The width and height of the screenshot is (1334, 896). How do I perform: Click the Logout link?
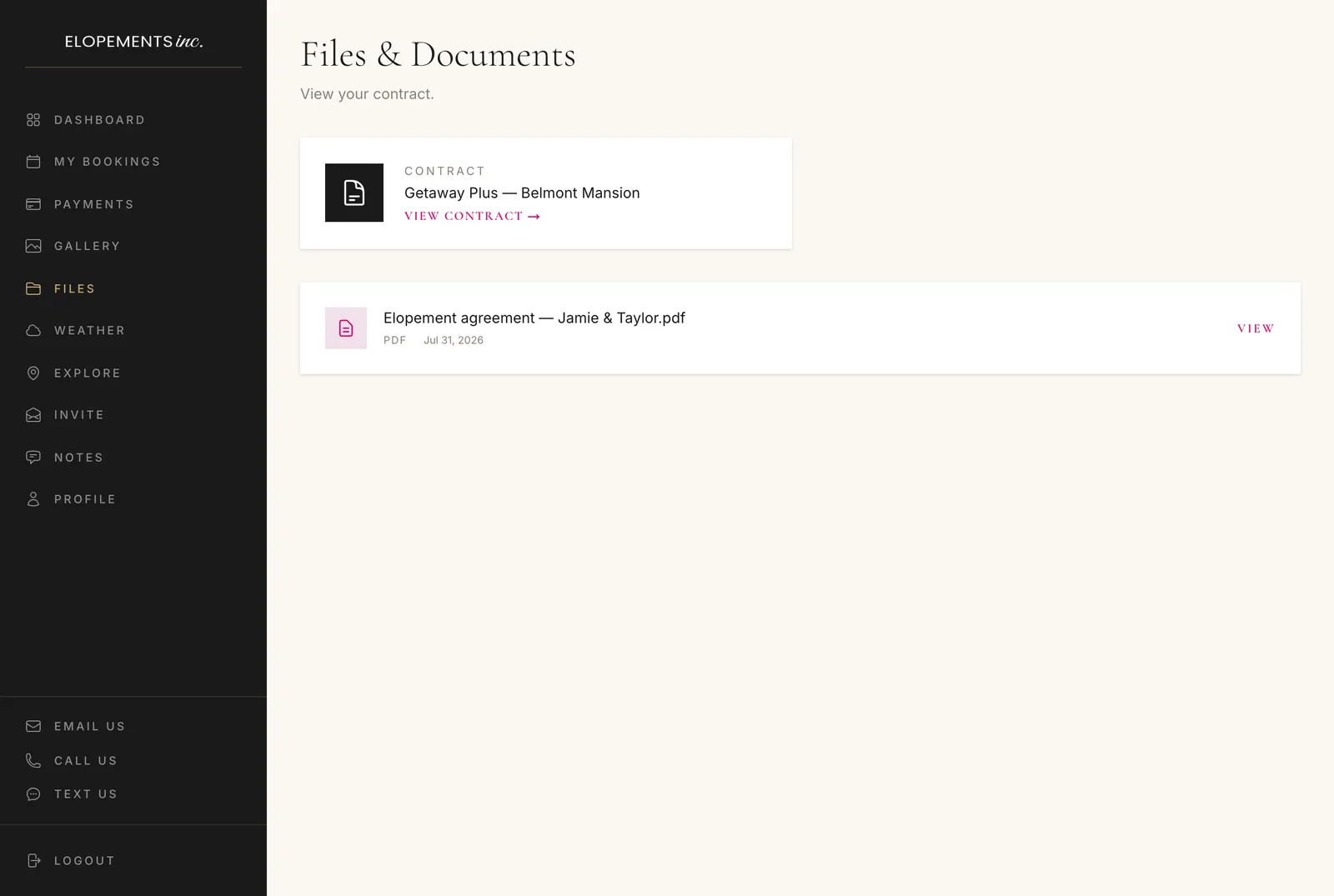pos(84,861)
